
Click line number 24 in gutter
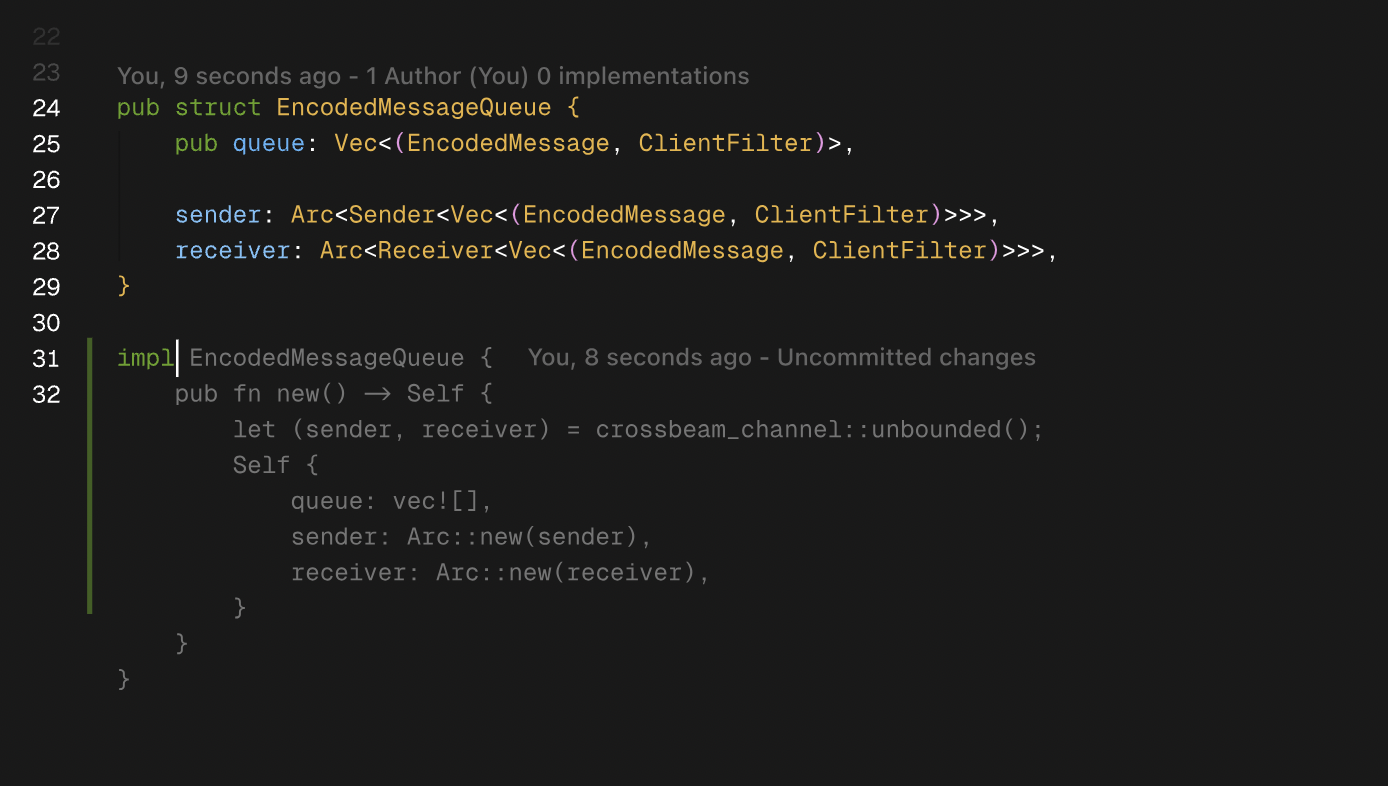(46, 108)
